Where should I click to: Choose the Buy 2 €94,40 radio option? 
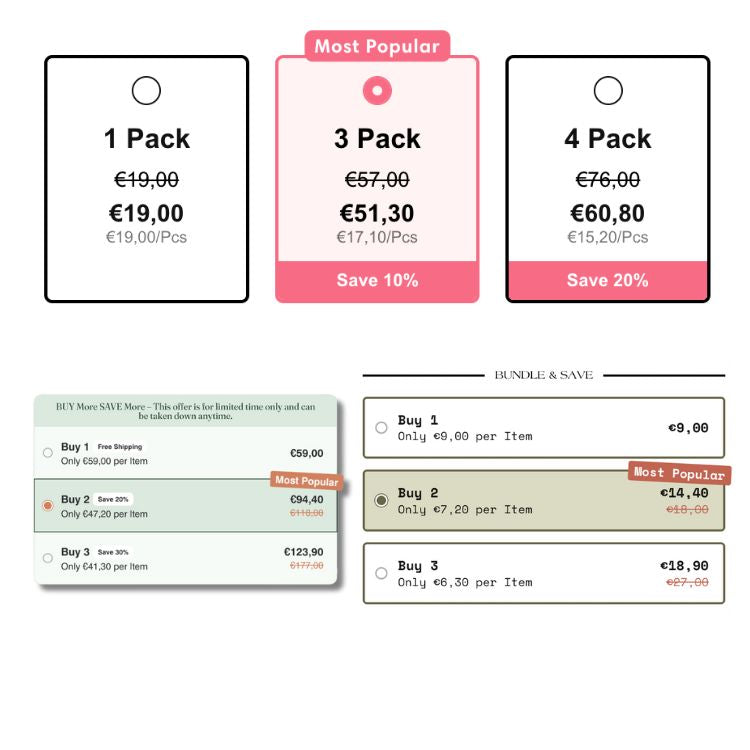(x=48, y=506)
